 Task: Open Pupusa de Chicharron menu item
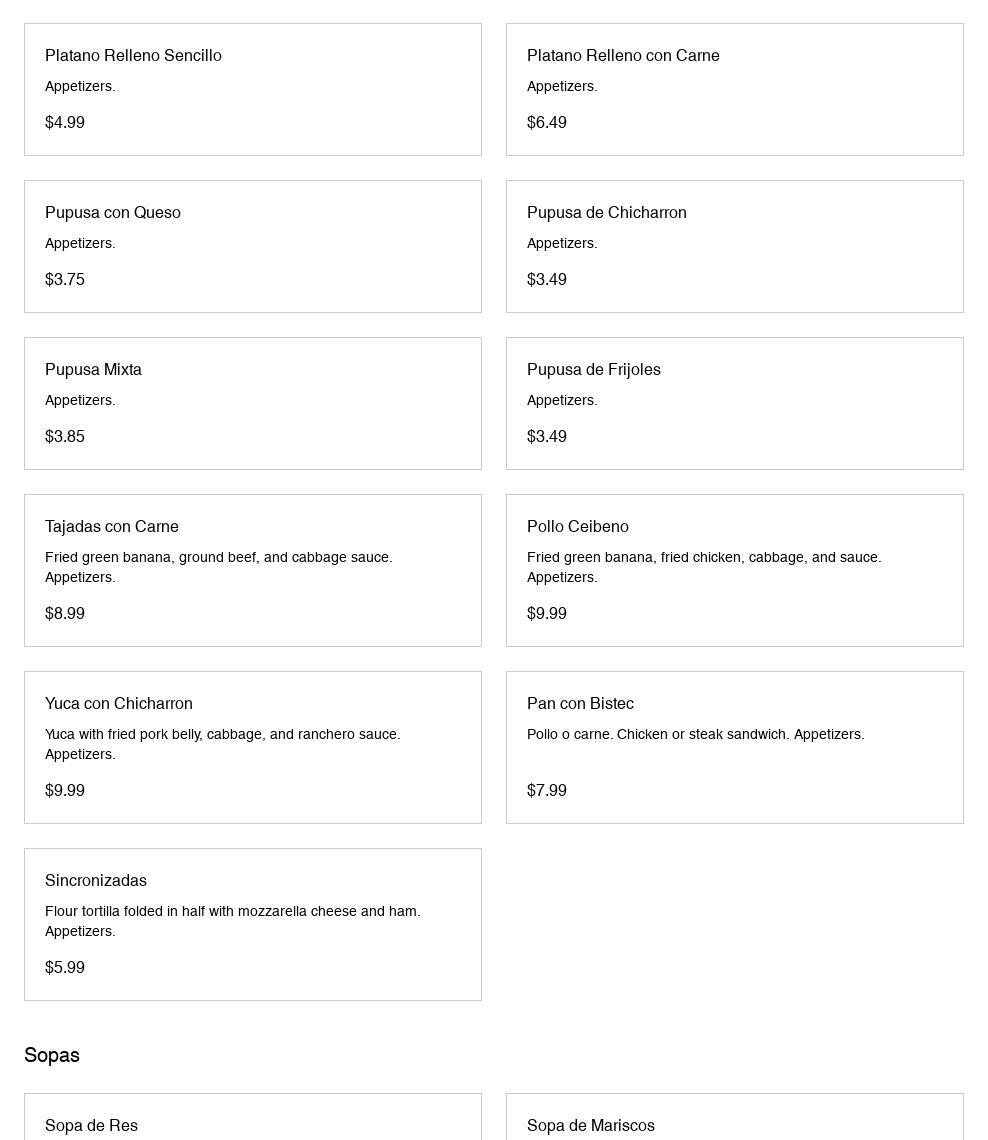pyautogui.click(x=734, y=246)
